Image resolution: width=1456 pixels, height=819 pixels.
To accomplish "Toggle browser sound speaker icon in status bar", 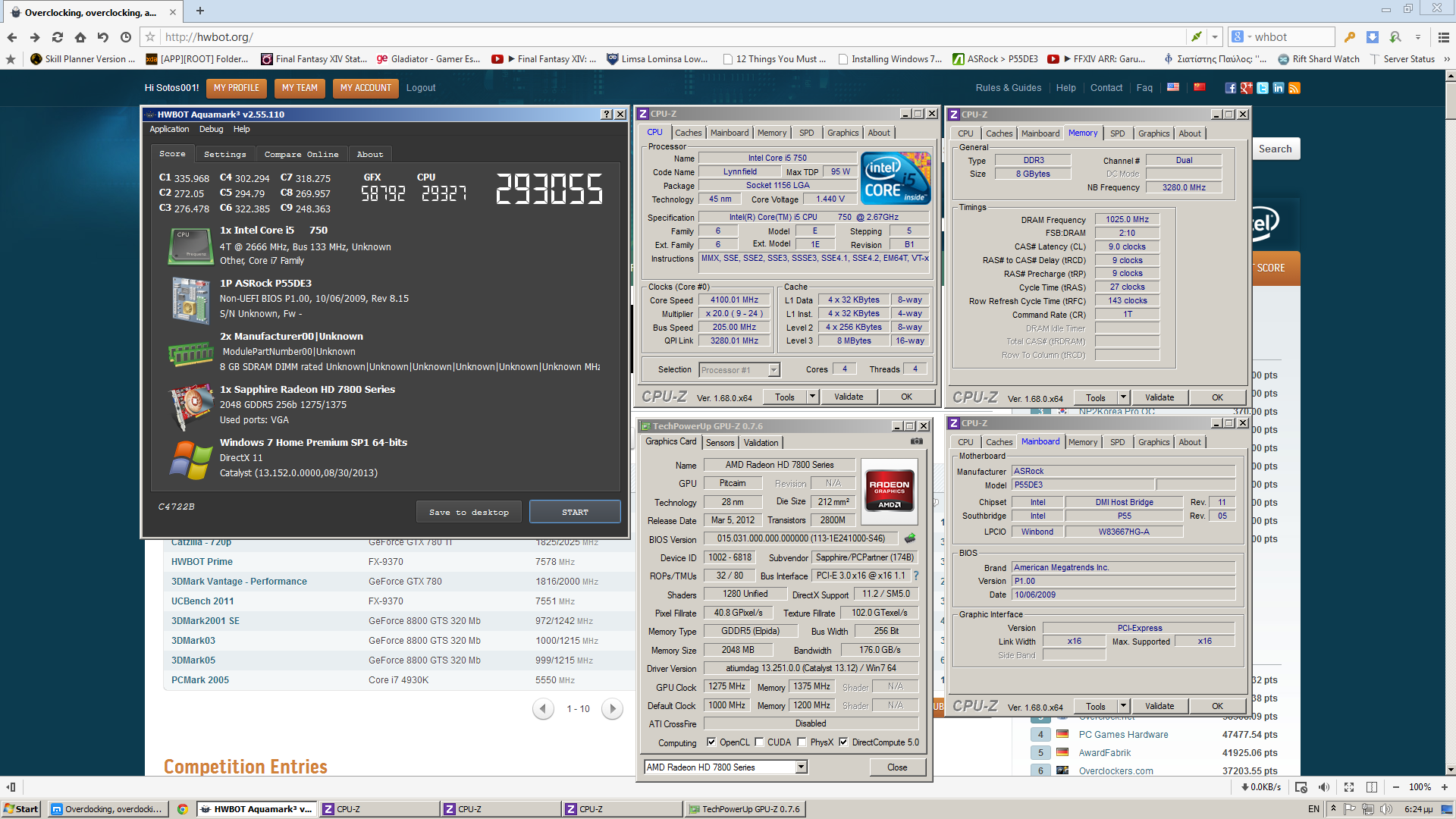I will click(x=1324, y=787).
